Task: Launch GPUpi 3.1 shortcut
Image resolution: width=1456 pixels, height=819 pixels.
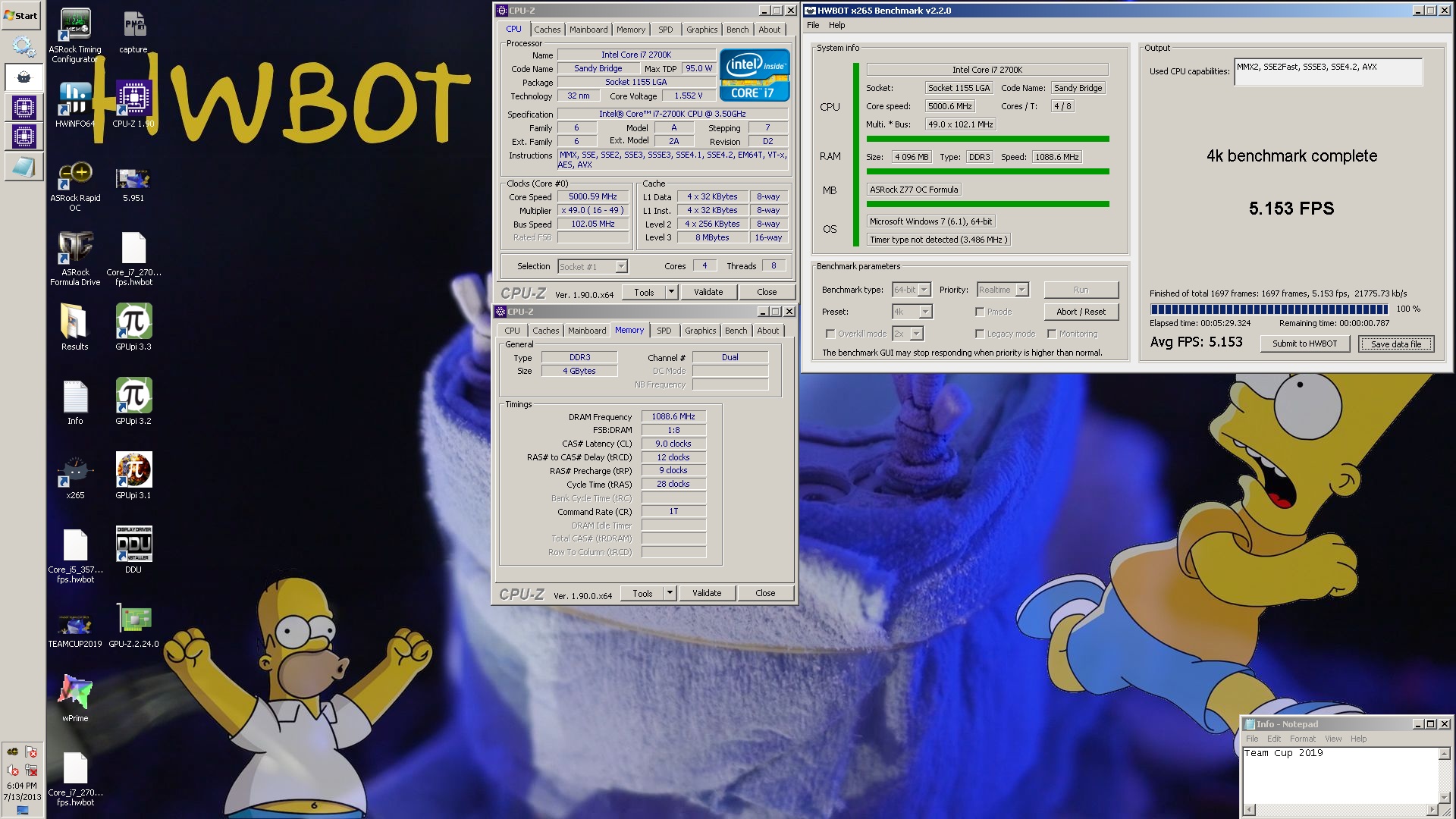Action: pyautogui.click(x=133, y=476)
